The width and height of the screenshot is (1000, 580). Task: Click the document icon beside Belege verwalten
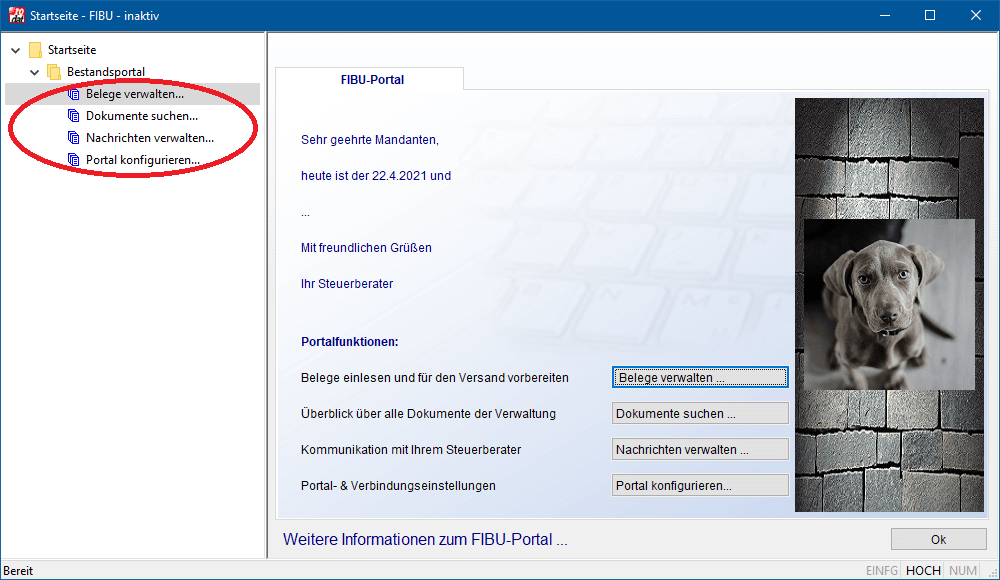[73, 94]
